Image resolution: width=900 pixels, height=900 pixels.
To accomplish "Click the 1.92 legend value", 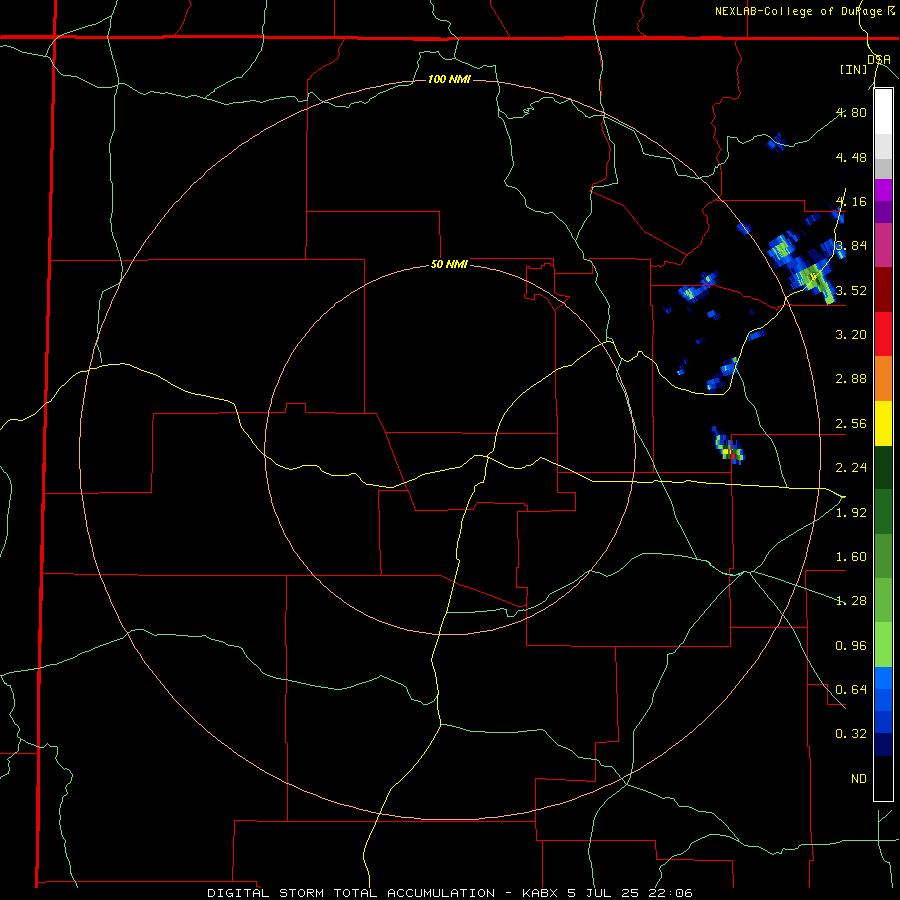I will pos(851,513).
